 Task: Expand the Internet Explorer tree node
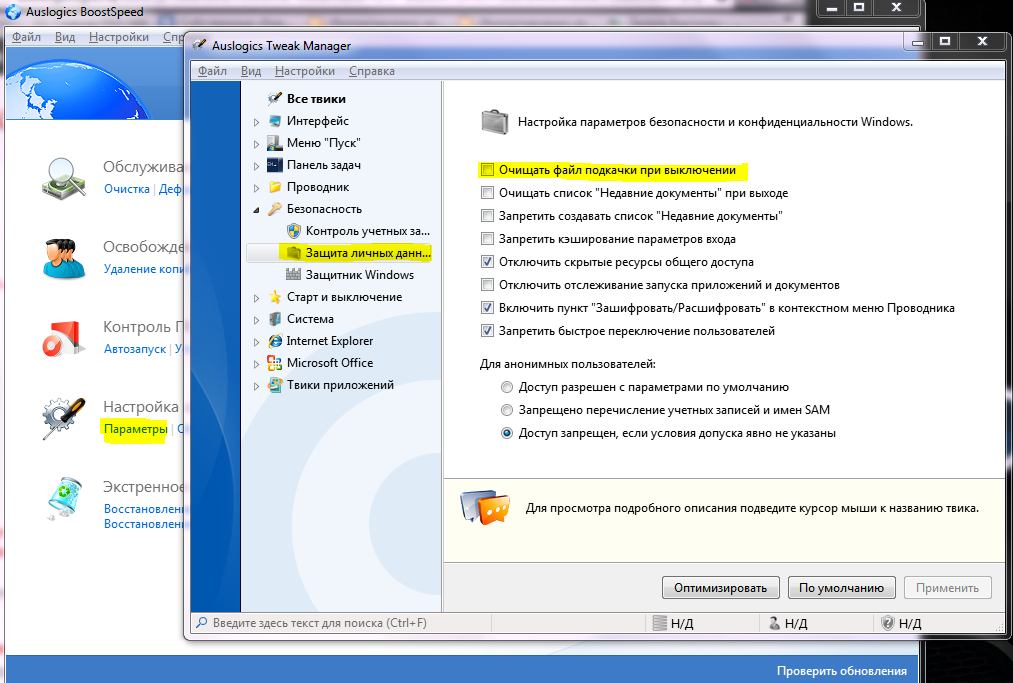point(256,342)
